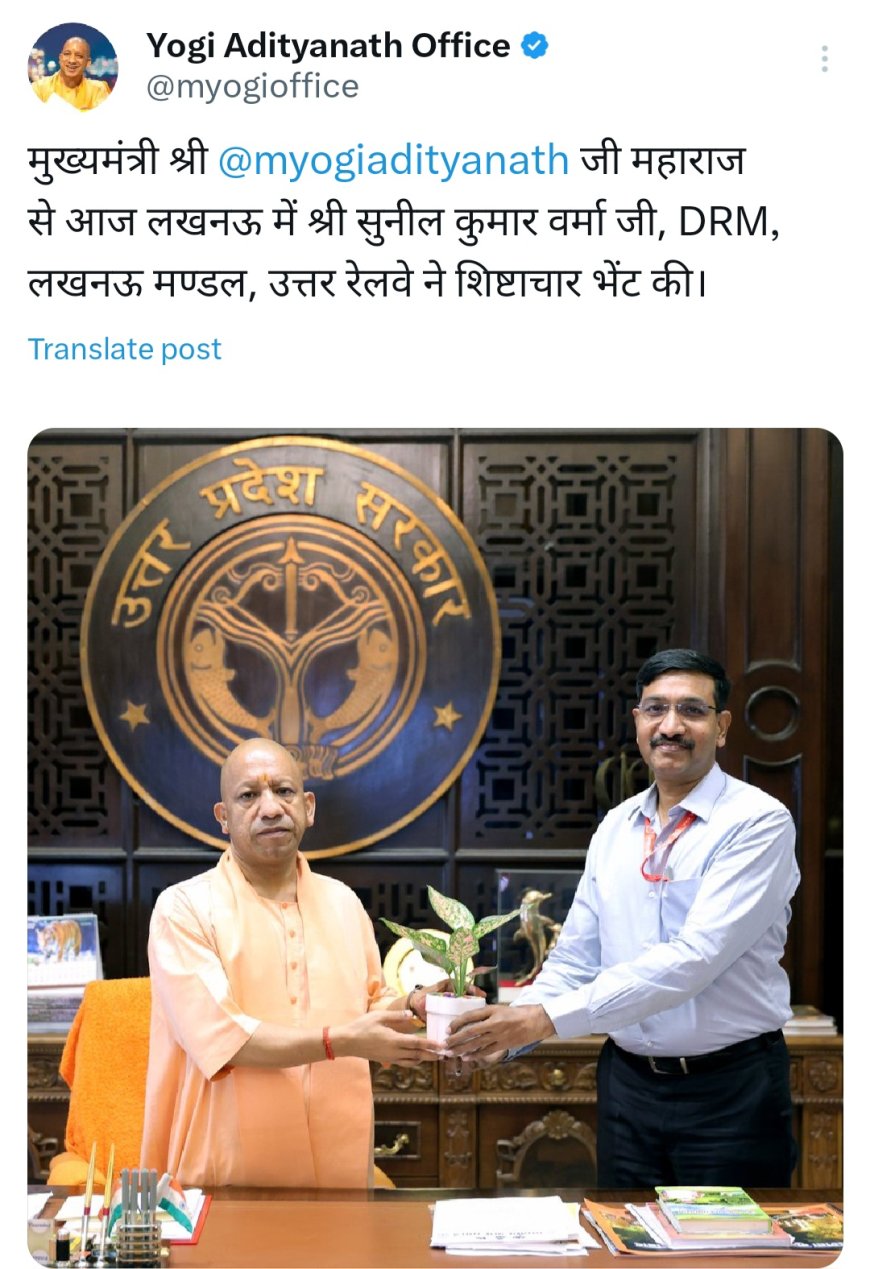Open the three-dot more options menu
Screen dimensions: 870x1269
tap(824, 58)
